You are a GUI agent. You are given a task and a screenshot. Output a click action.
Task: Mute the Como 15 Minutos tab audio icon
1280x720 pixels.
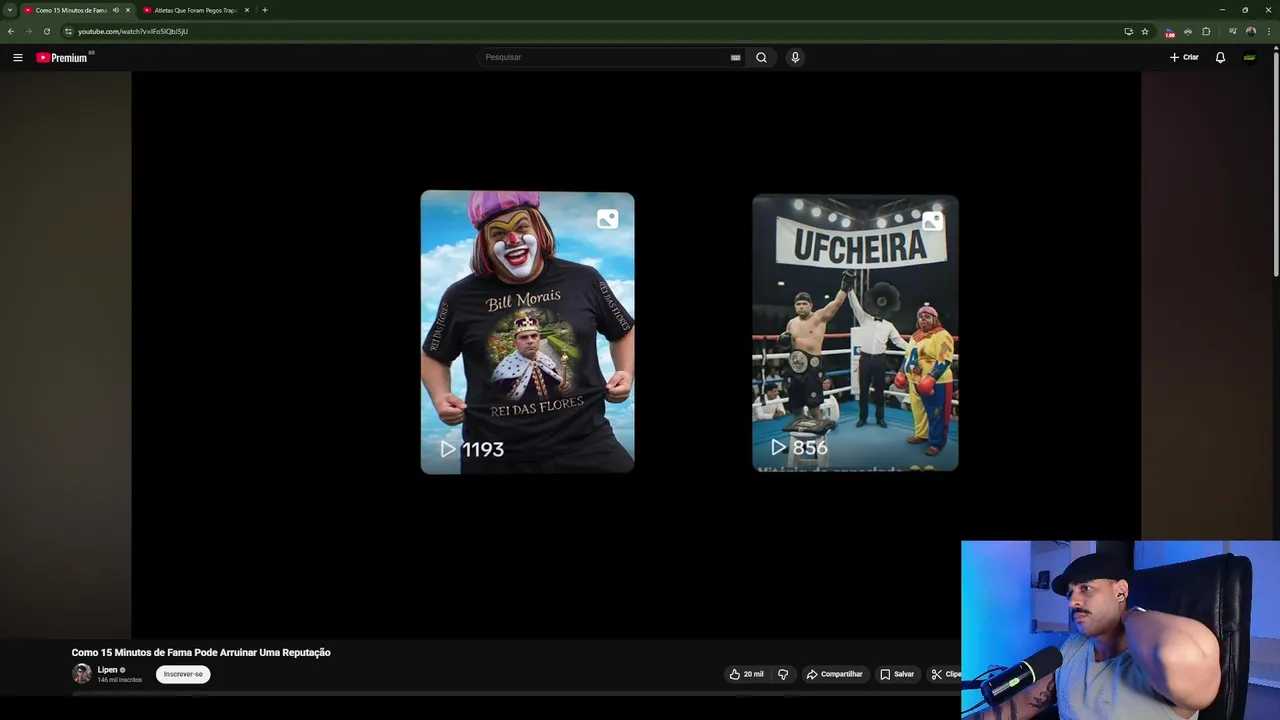(x=115, y=10)
